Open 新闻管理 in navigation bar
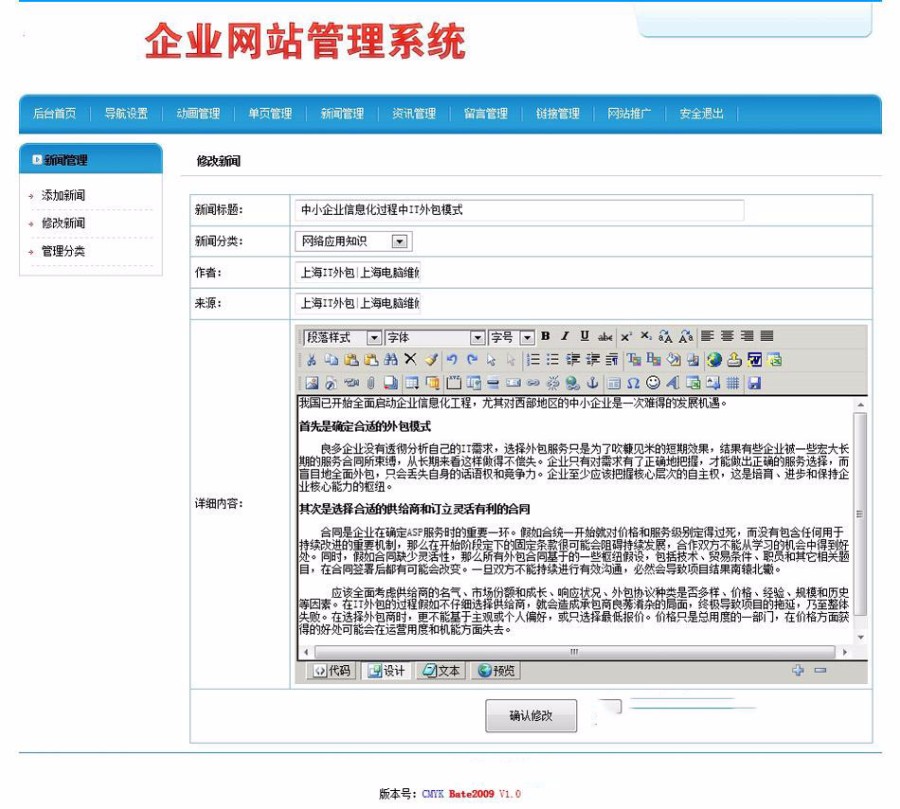The height and width of the screenshot is (809, 900). click(x=342, y=114)
